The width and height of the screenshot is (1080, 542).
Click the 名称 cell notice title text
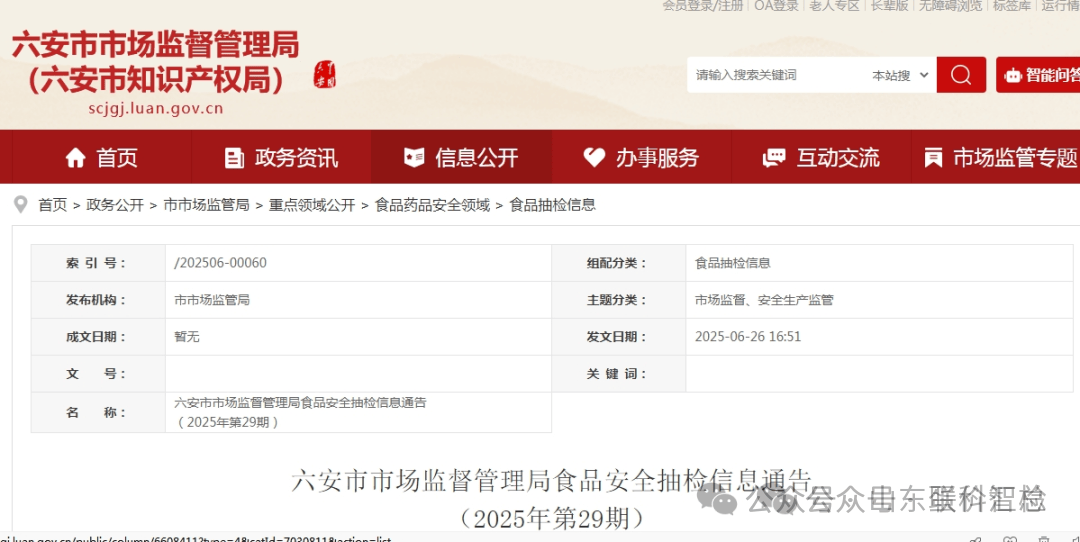point(300,412)
